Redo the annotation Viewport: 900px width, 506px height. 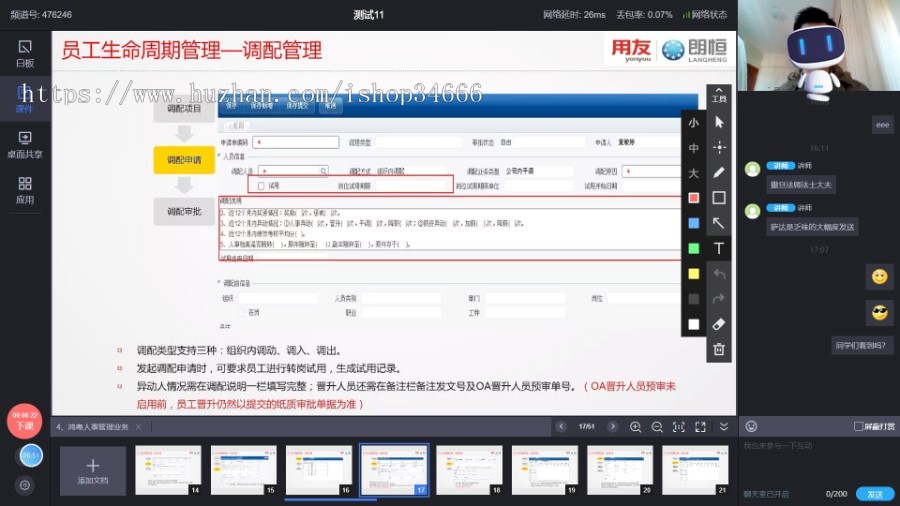coord(719,299)
